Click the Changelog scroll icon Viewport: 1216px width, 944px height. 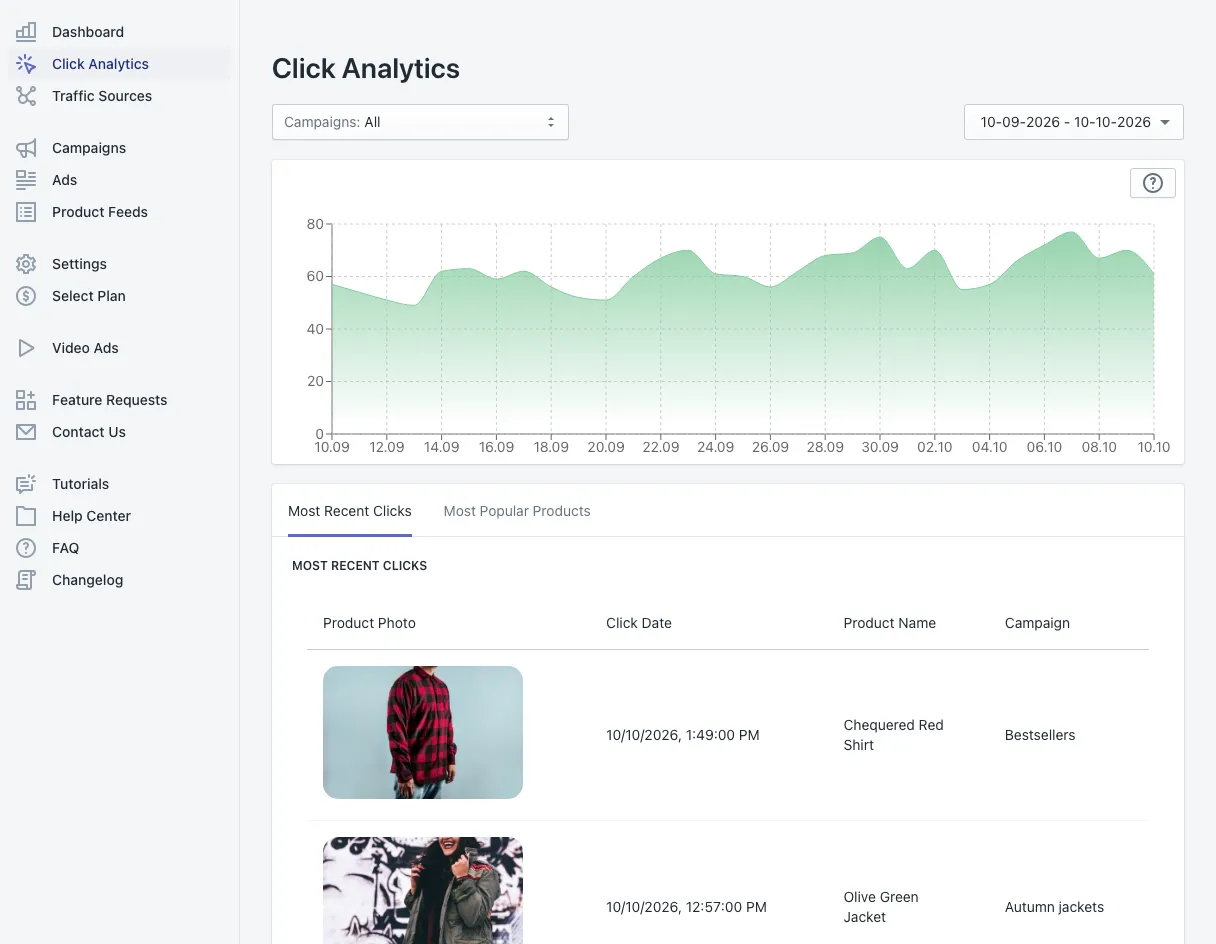tap(26, 580)
